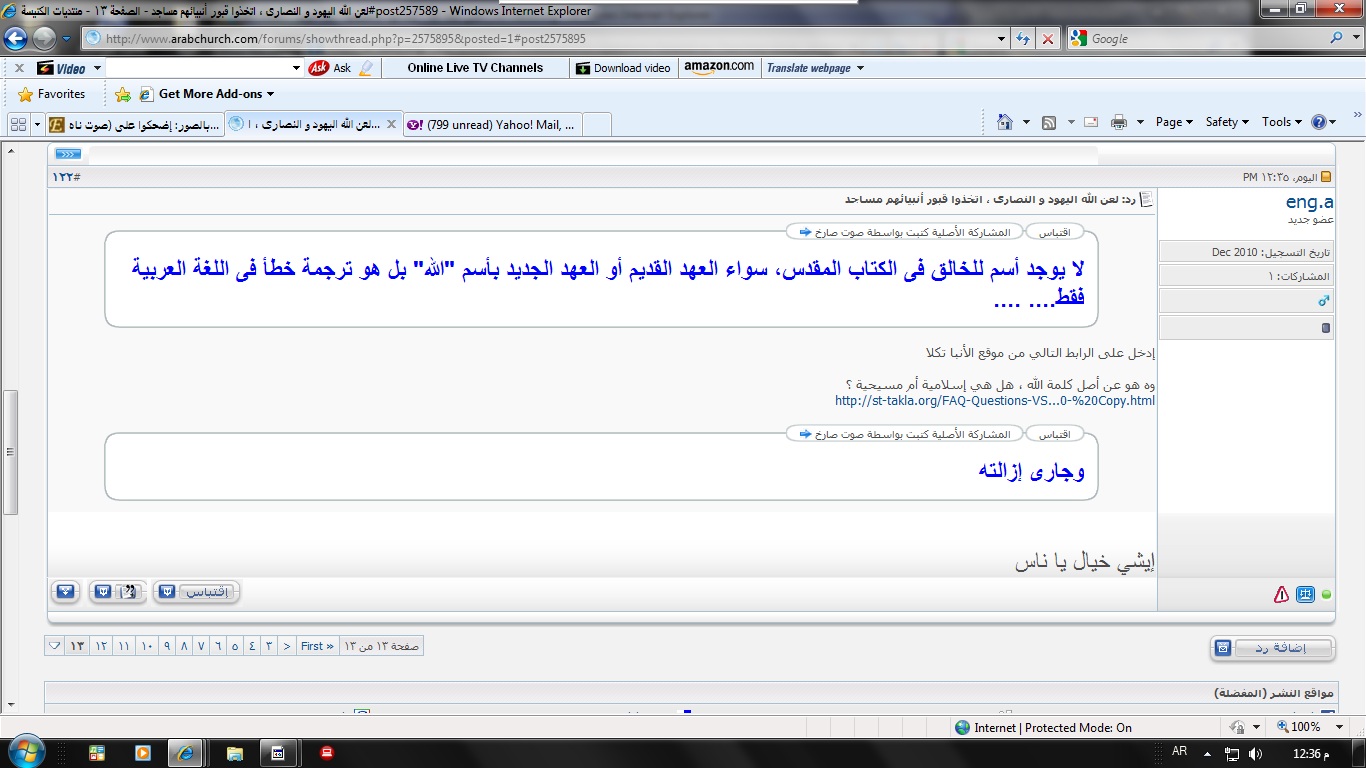Click the previous page < link
Image resolution: width=1366 pixels, height=768 pixels.
pyautogui.click(x=287, y=646)
